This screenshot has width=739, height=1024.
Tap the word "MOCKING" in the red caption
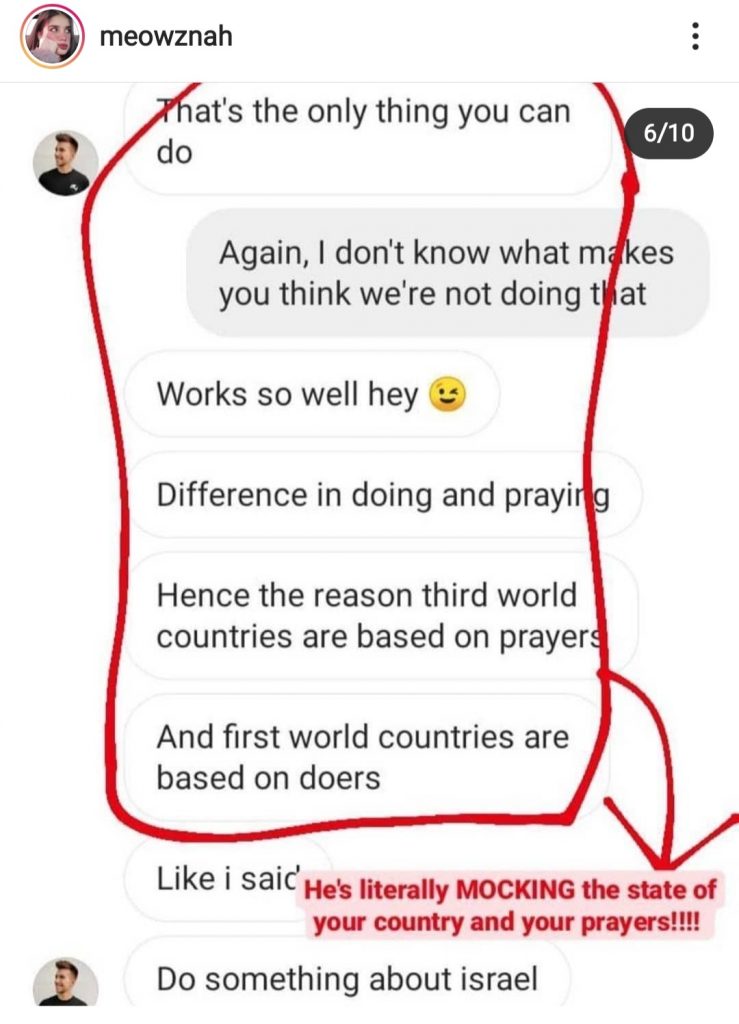click(516, 889)
